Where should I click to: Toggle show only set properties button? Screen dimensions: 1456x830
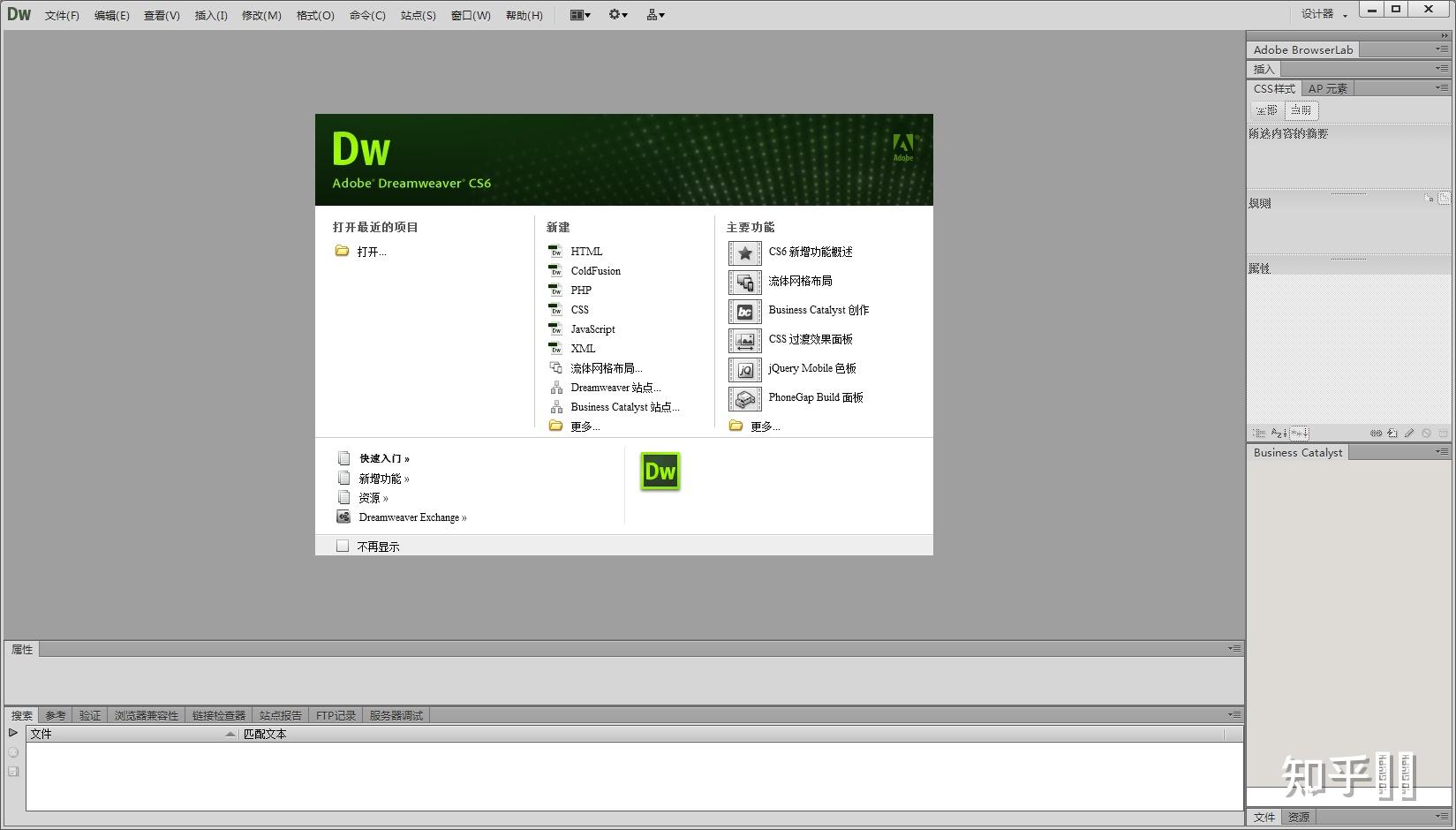[x=1299, y=434]
